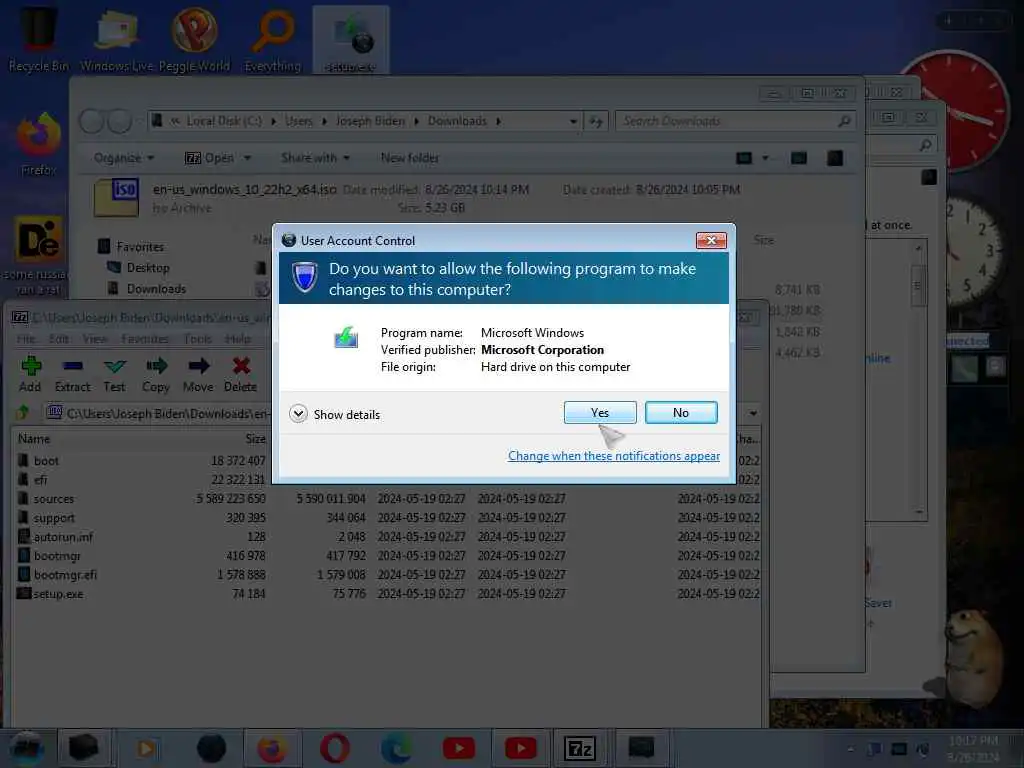This screenshot has height=768, width=1024.
Task: Open Recycle Bin desktop icon
Action: [39, 38]
